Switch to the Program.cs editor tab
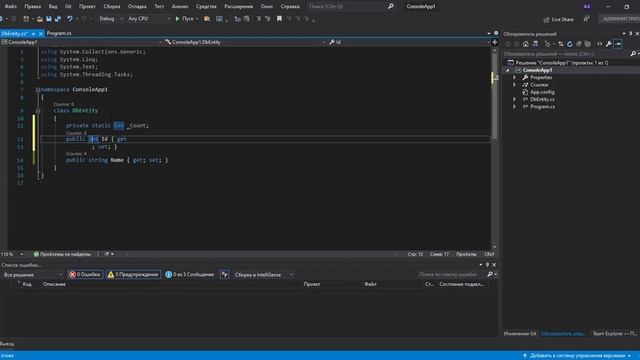This screenshot has width=640, height=360. 59,33
